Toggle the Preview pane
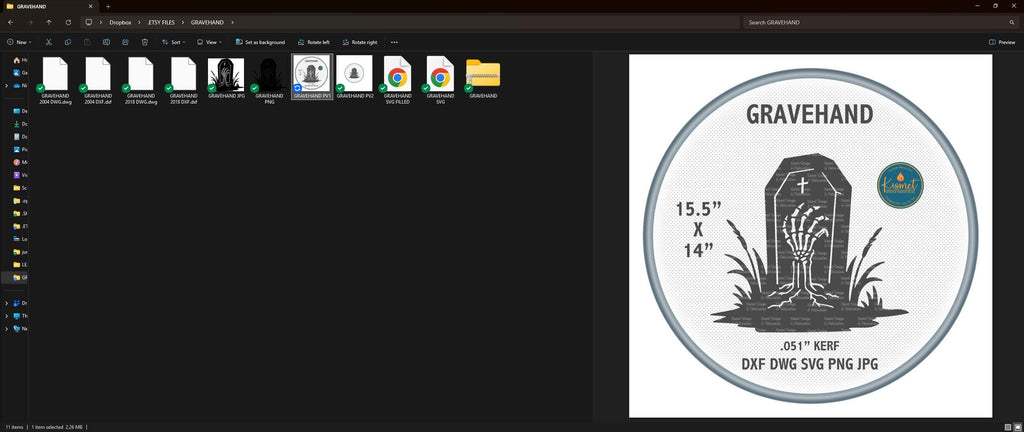Image resolution: width=1024 pixels, height=432 pixels. click(1002, 42)
